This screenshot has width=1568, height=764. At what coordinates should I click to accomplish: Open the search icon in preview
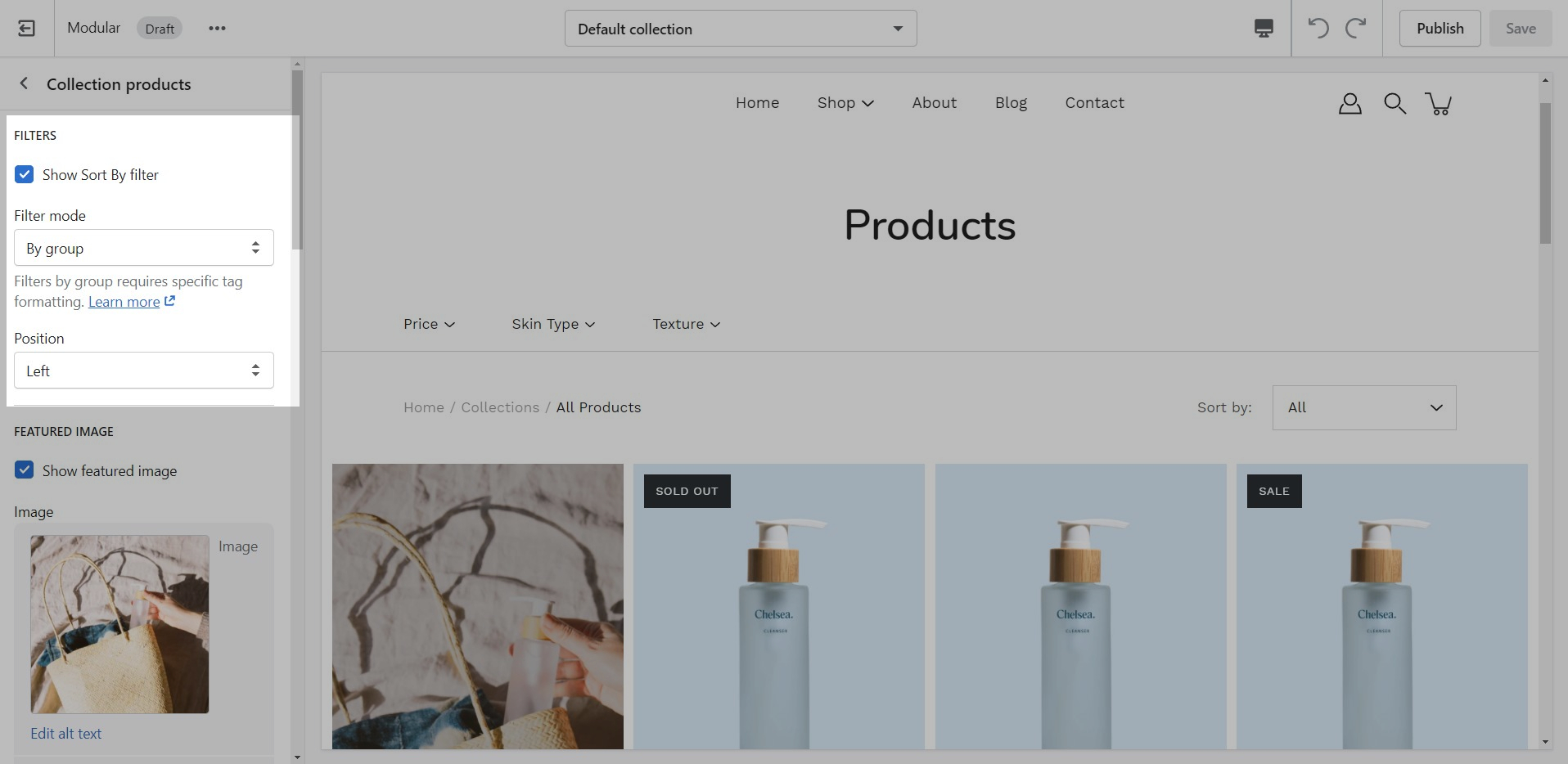coord(1395,104)
